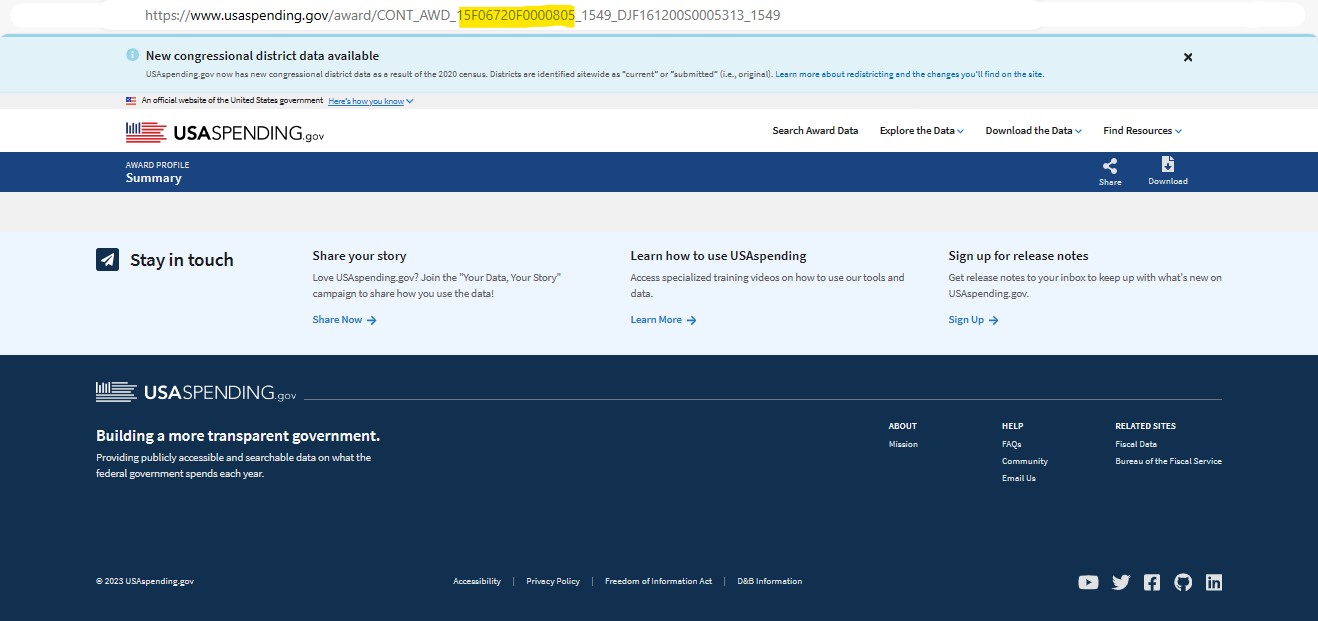Click the Share Now link
This screenshot has height=621, width=1318.
[344, 320]
